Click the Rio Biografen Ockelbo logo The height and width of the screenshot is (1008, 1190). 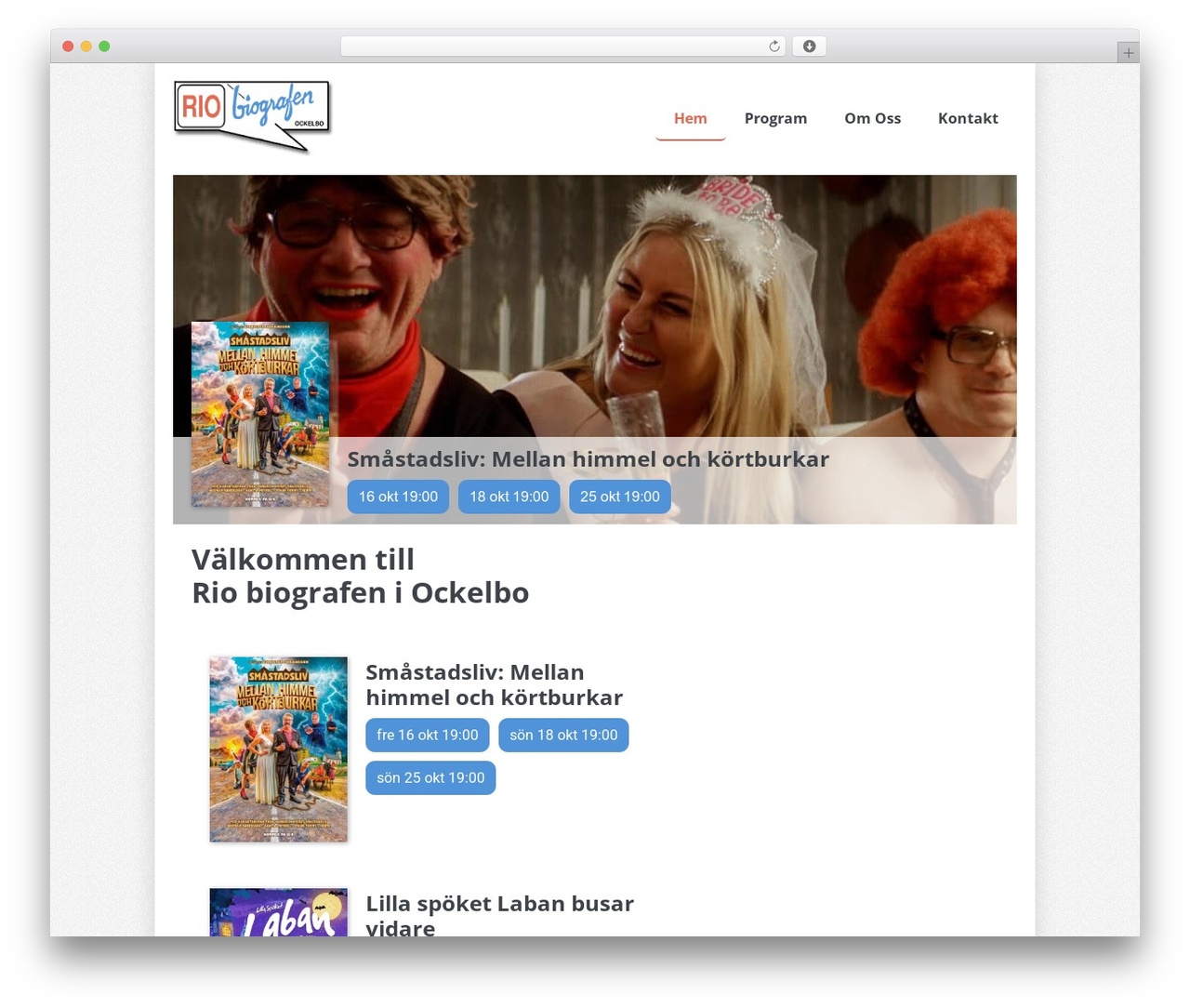point(252,116)
